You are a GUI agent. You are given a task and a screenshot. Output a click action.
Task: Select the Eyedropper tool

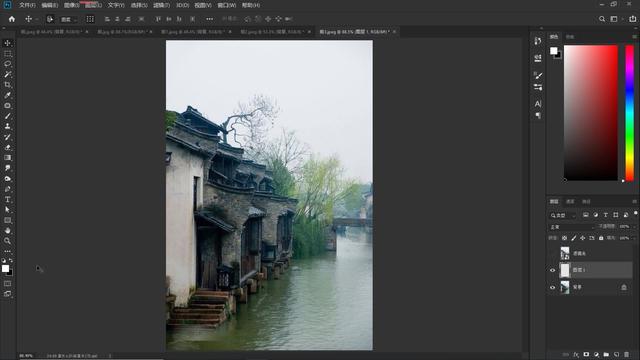7,95
